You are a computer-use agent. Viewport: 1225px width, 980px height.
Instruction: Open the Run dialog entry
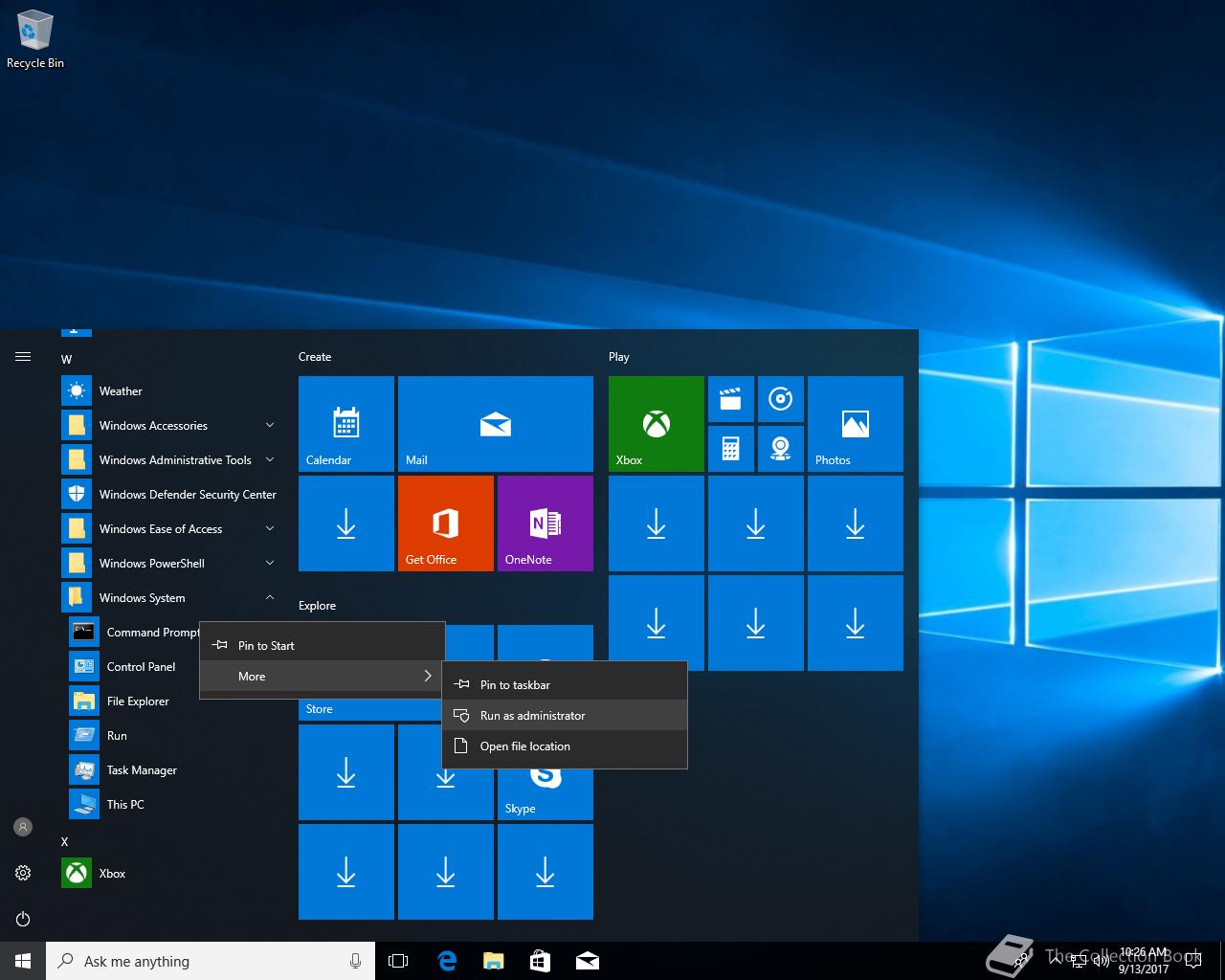point(172,735)
